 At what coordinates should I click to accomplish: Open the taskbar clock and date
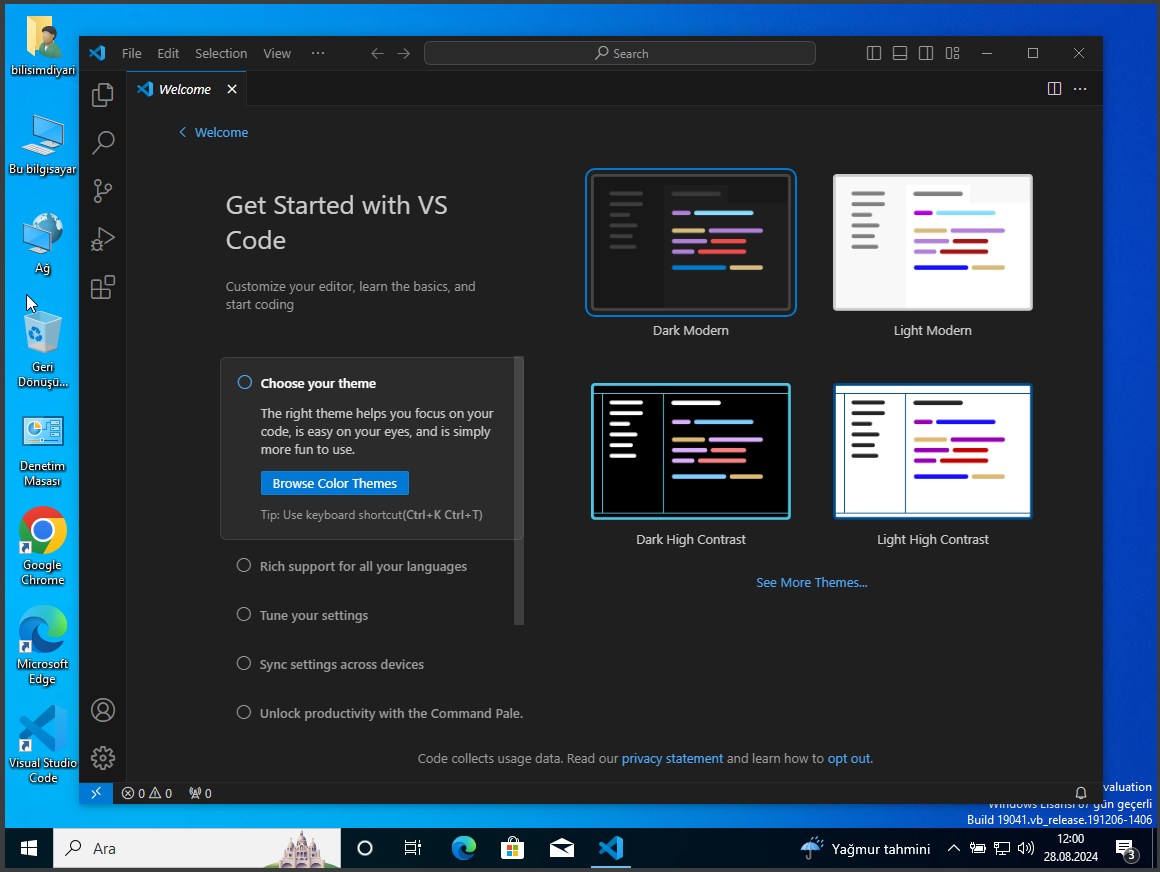coord(1070,848)
